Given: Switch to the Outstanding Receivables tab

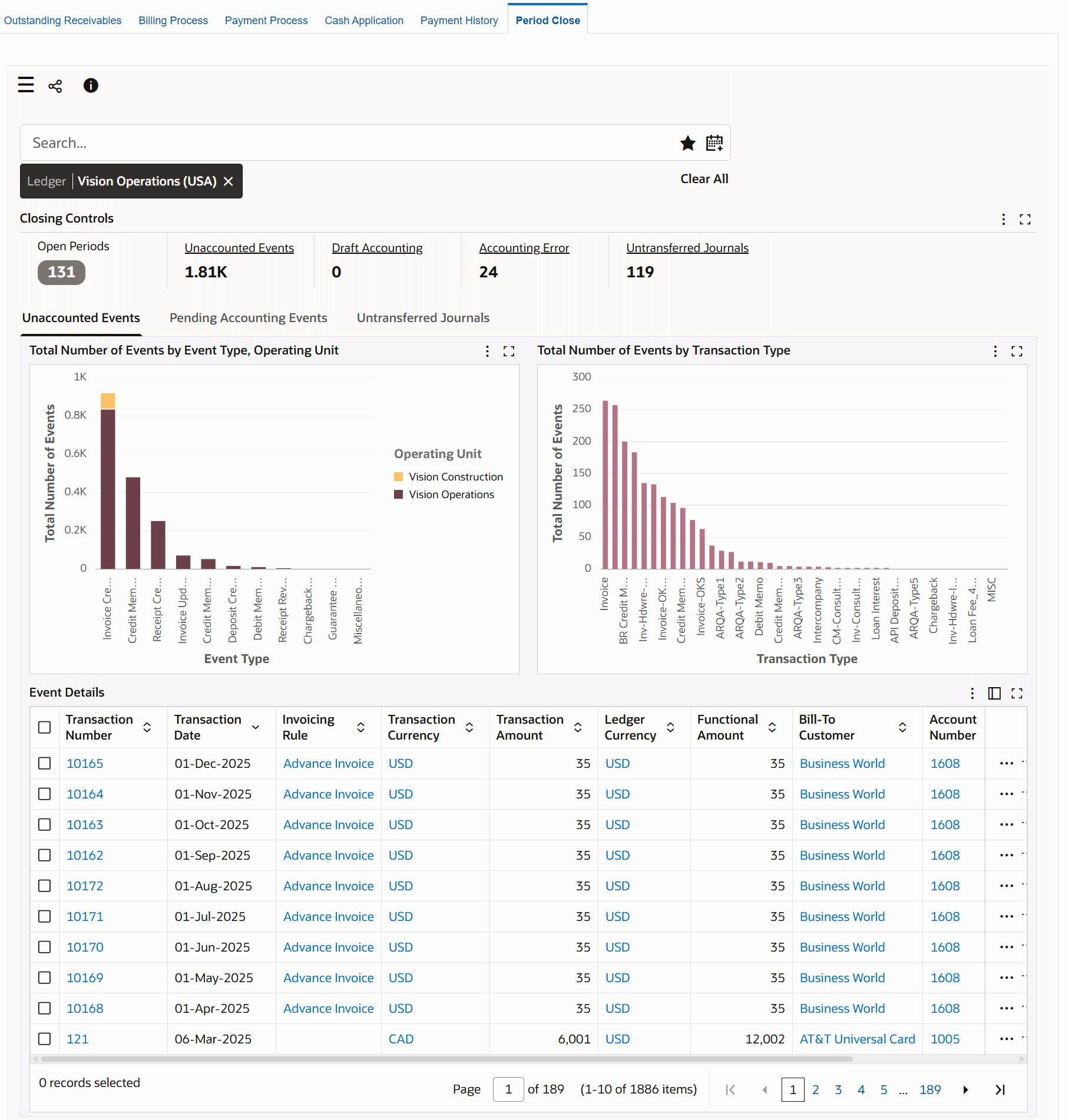Looking at the screenshot, I should pyautogui.click(x=62, y=21).
